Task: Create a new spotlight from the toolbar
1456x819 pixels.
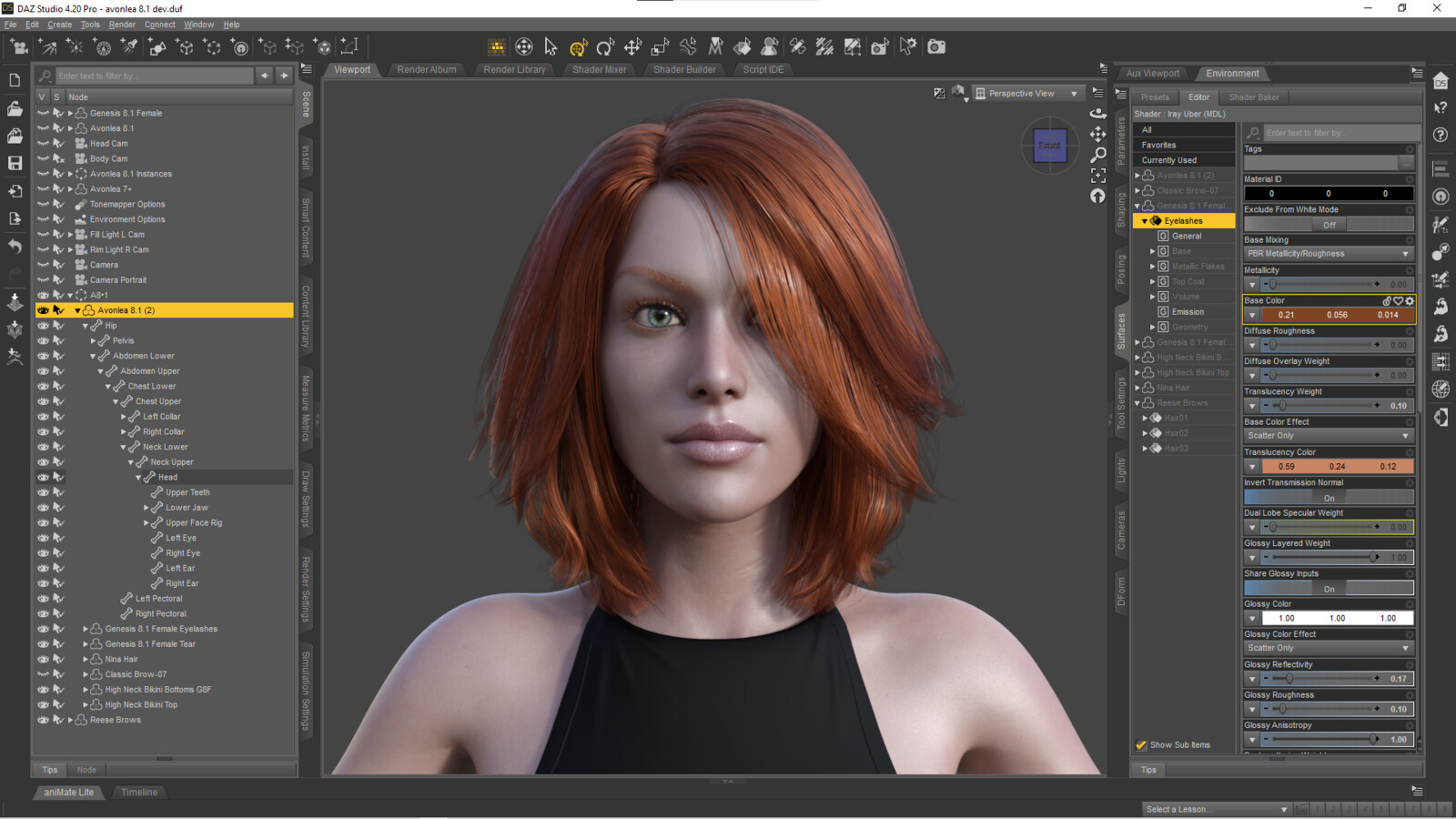Action: tap(130, 46)
